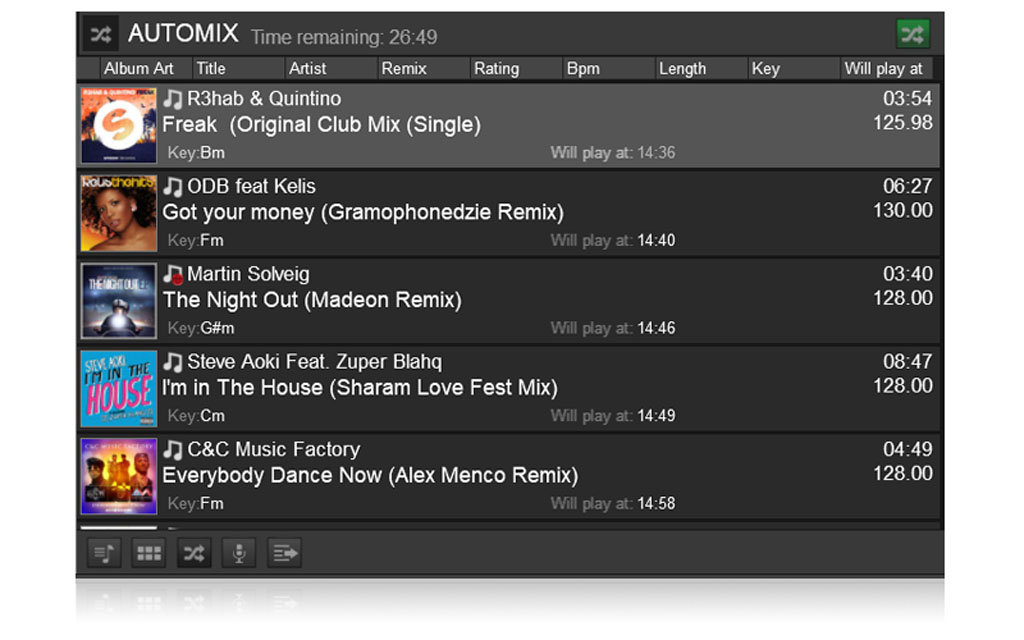
Task: Click "Will play at: 14:40"
Action: click(613, 240)
